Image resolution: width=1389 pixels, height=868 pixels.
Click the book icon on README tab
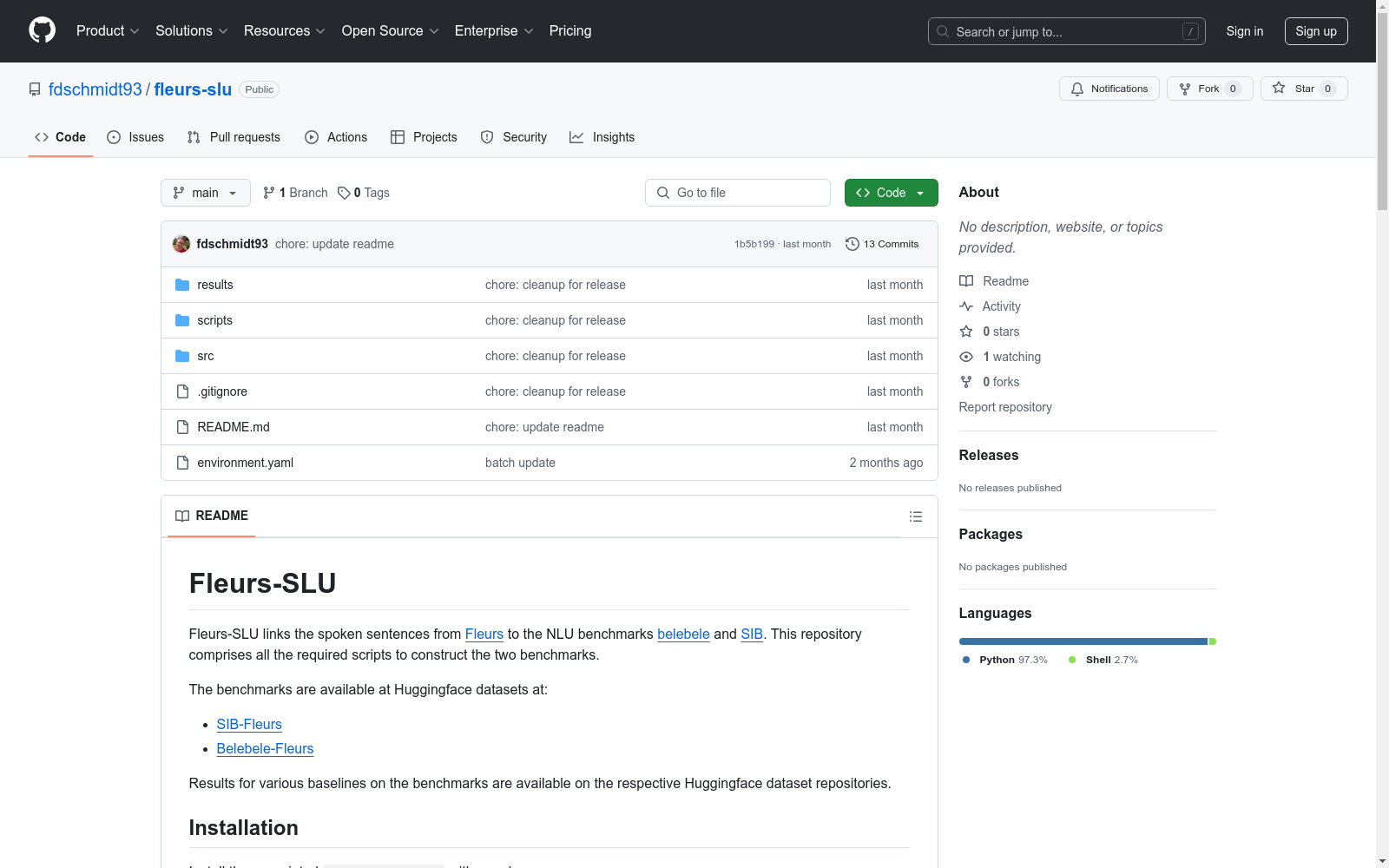tap(182, 516)
